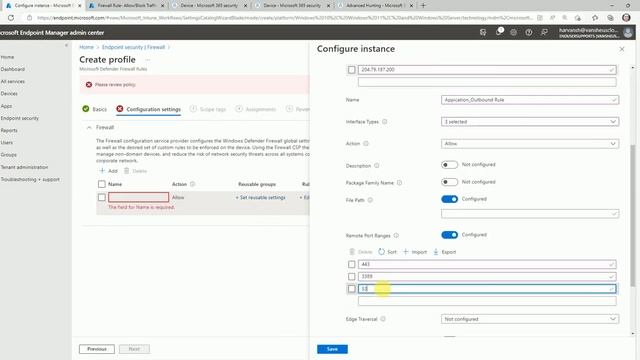The height and width of the screenshot is (360, 640).
Task: Click the browser address bar
Action: click(284, 18)
